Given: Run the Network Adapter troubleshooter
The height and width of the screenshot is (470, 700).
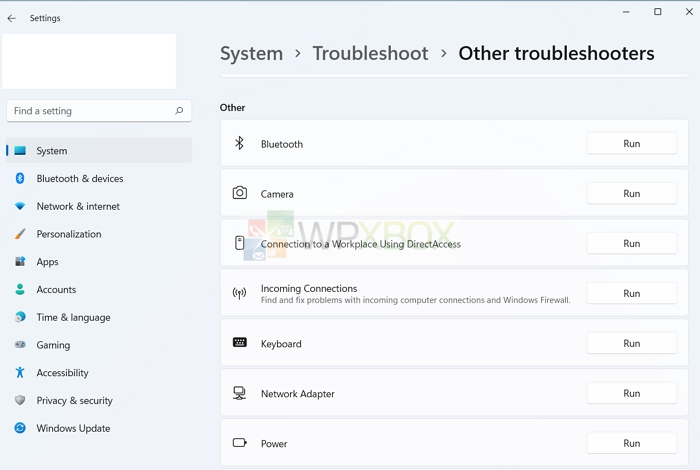Looking at the screenshot, I should 632,393.
